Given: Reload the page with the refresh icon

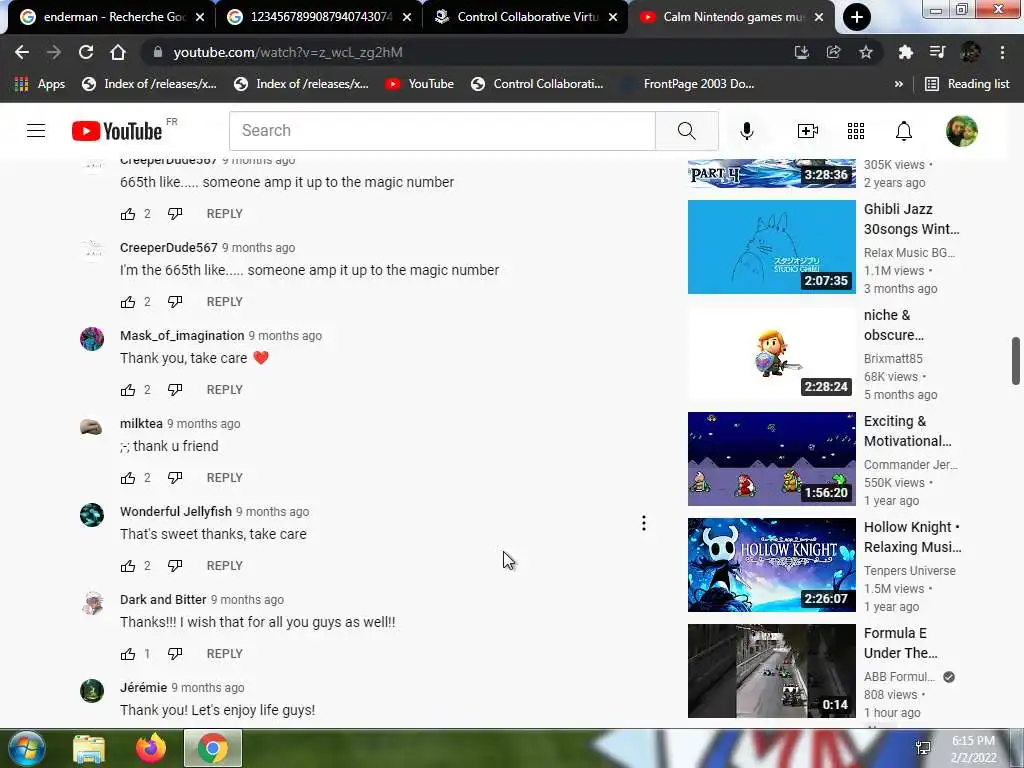Looking at the screenshot, I should (86, 52).
